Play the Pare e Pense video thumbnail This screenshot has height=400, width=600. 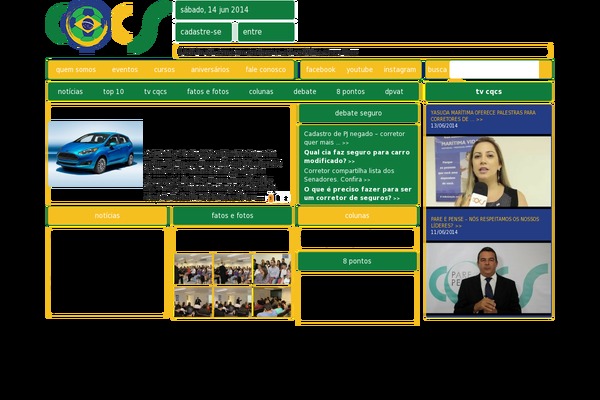(489, 278)
